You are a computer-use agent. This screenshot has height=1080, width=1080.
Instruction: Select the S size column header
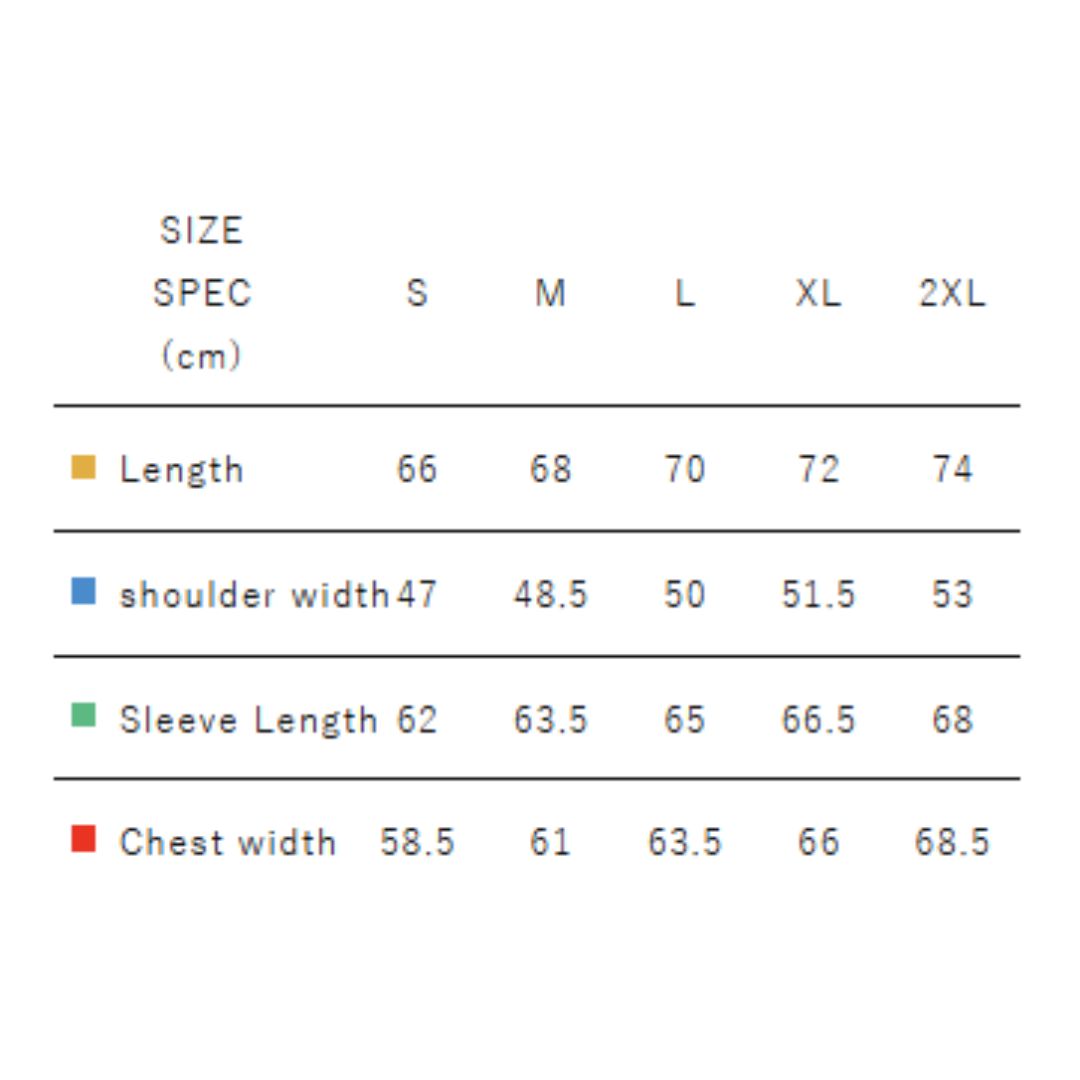tap(417, 293)
